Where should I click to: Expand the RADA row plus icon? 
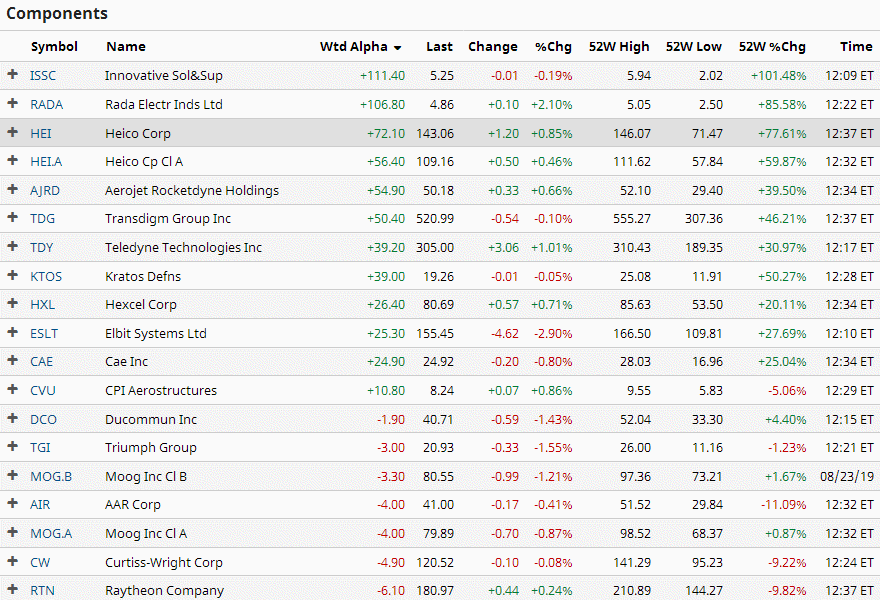[12, 103]
